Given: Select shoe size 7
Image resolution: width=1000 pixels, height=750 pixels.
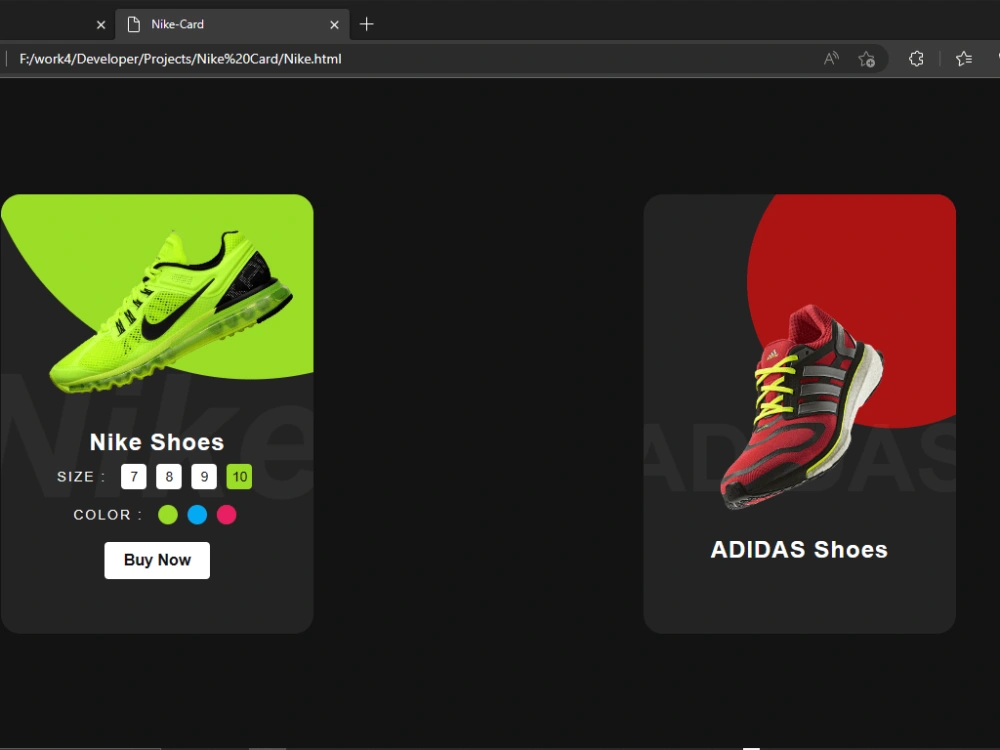Looking at the screenshot, I should coord(134,477).
